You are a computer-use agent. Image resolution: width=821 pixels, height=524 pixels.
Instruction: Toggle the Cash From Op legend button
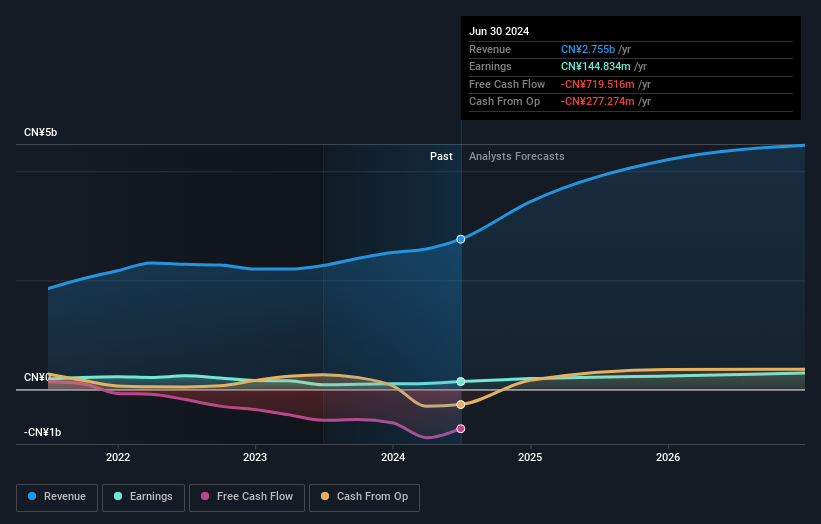tap(364, 497)
